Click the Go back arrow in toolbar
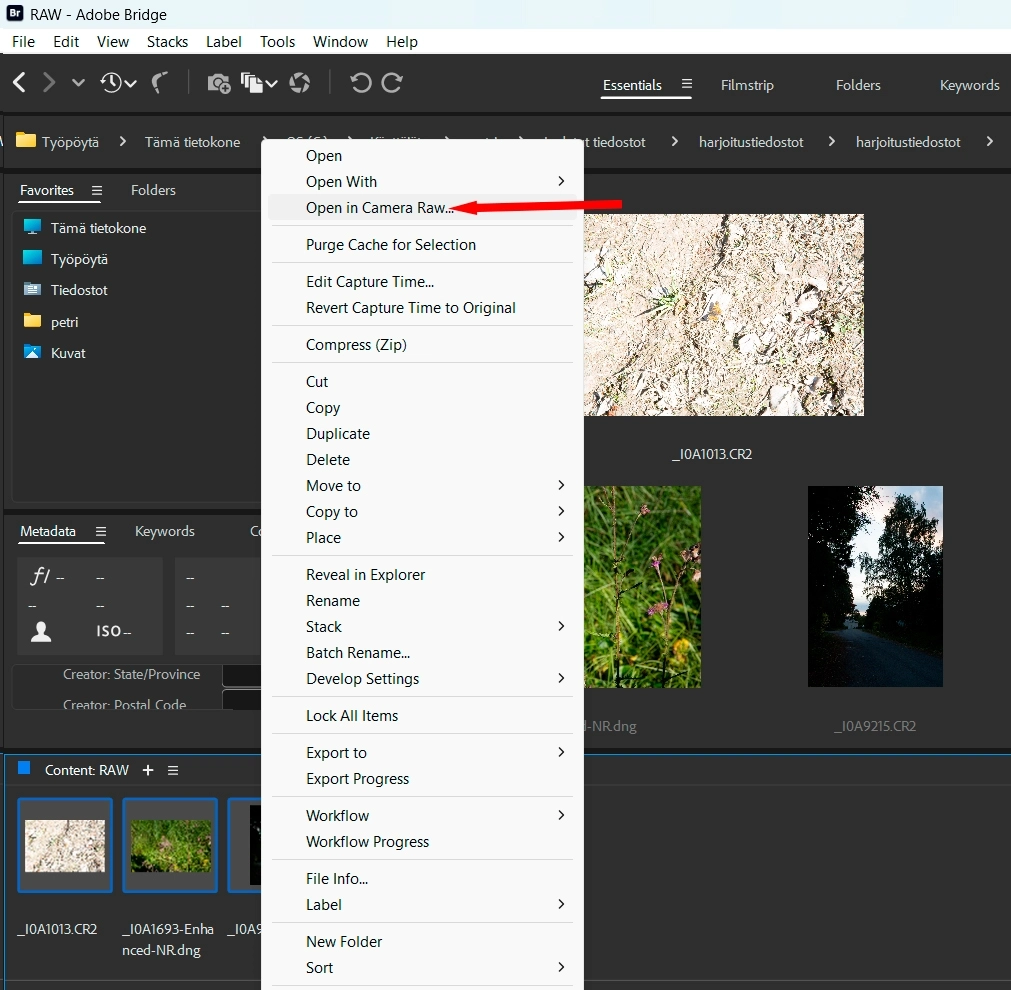This screenshot has width=1011, height=990. click(x=19, y=83)
